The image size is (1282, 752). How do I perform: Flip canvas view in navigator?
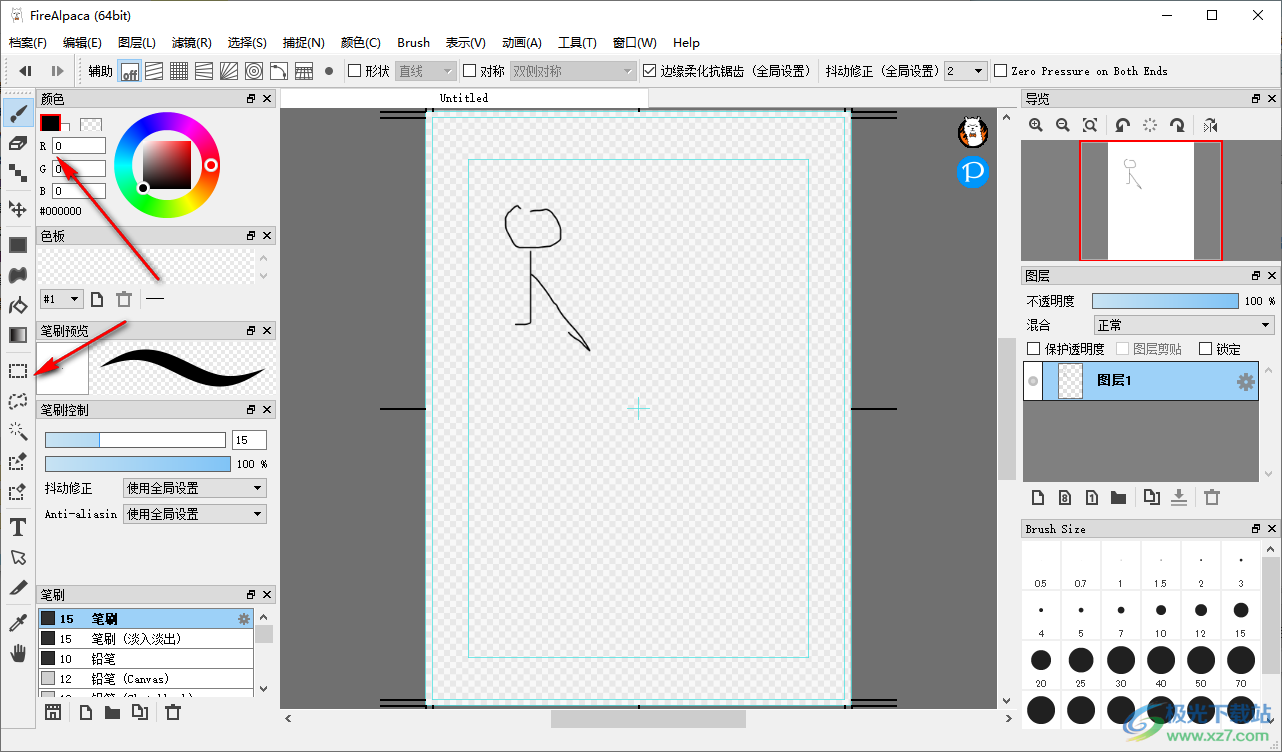click(x=1211, y=125)
